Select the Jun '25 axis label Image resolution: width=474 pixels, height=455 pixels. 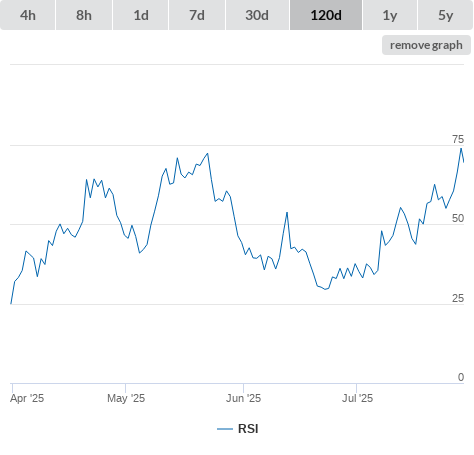tap(244, 398)
